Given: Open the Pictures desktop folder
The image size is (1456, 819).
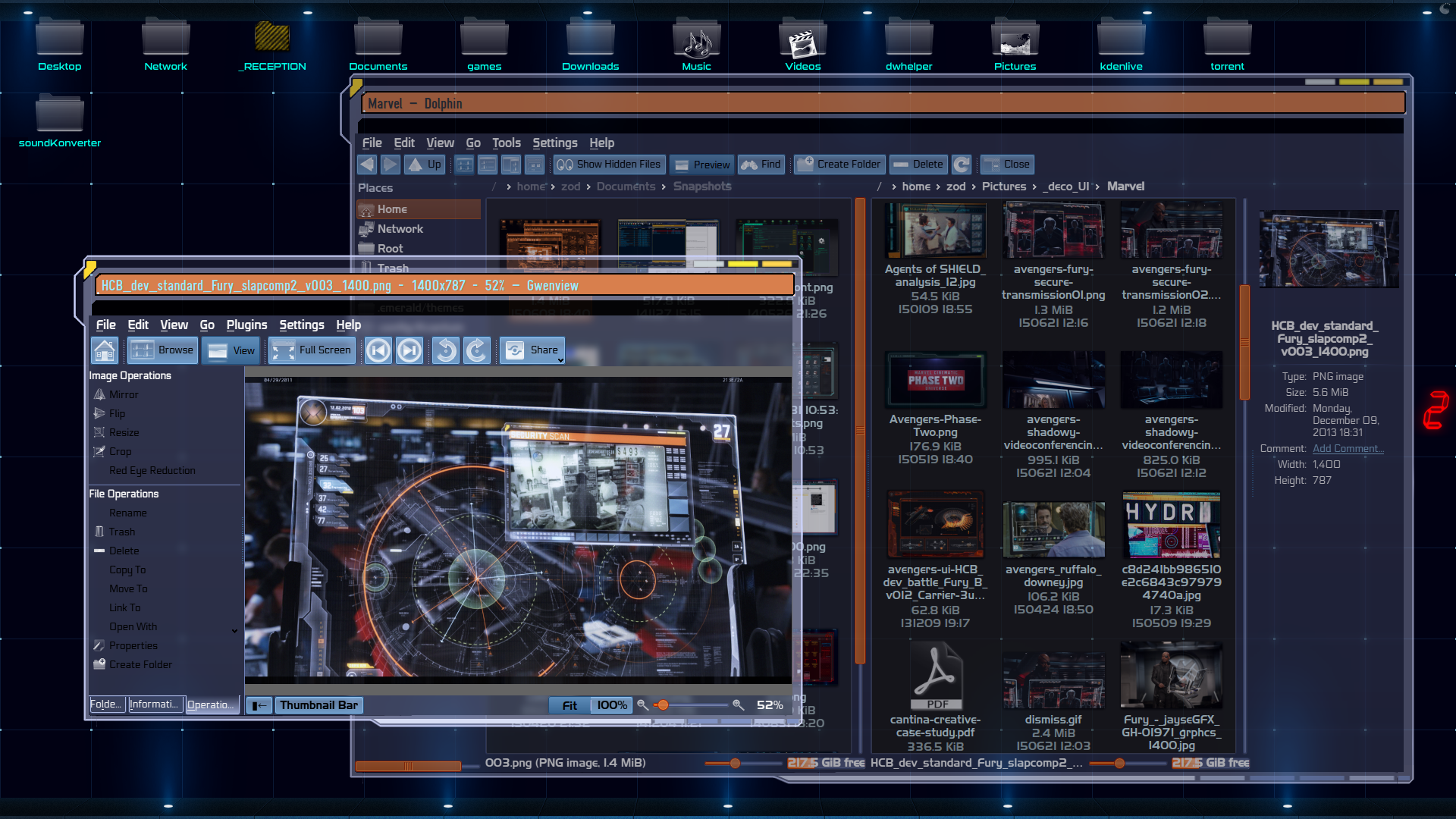Looking at the screenshot, I should pyautogui.click(x=1015, y=44).
